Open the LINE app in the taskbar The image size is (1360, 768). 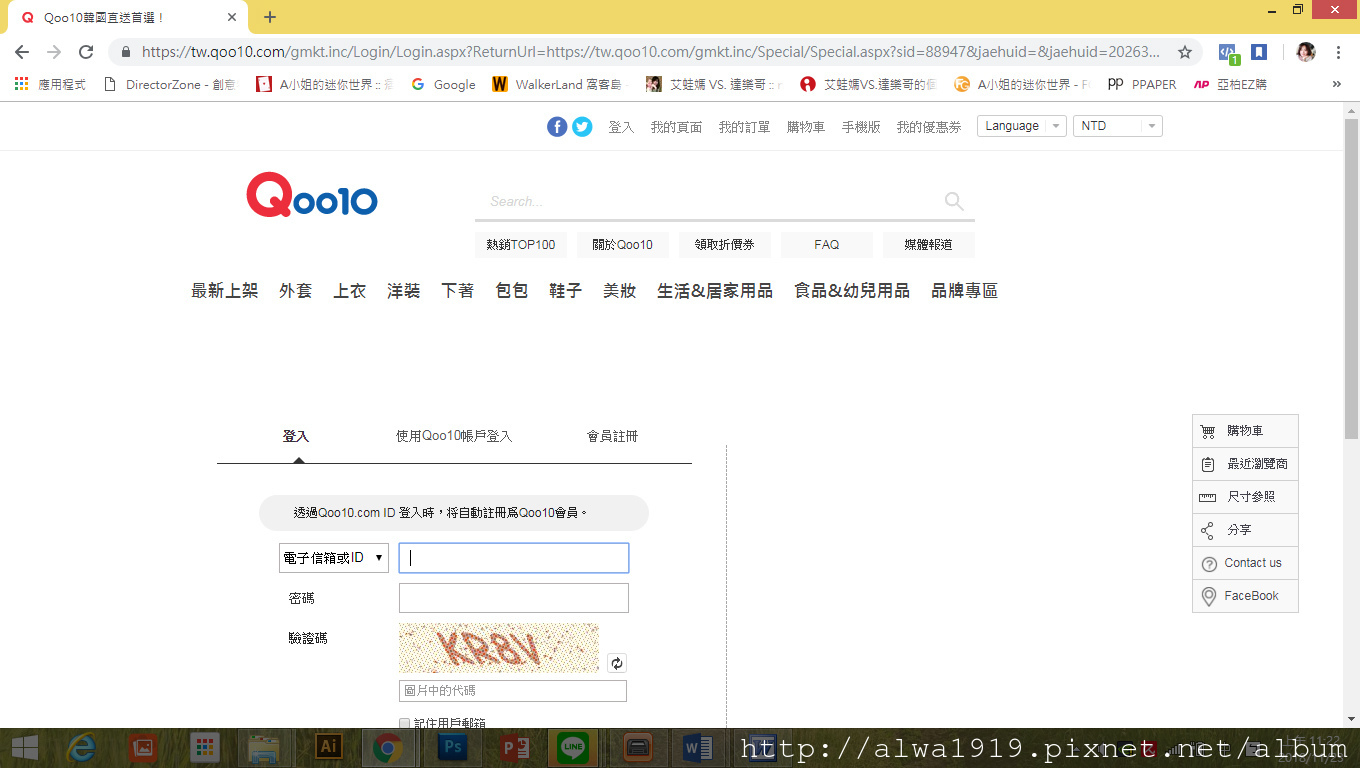(575, 747)
